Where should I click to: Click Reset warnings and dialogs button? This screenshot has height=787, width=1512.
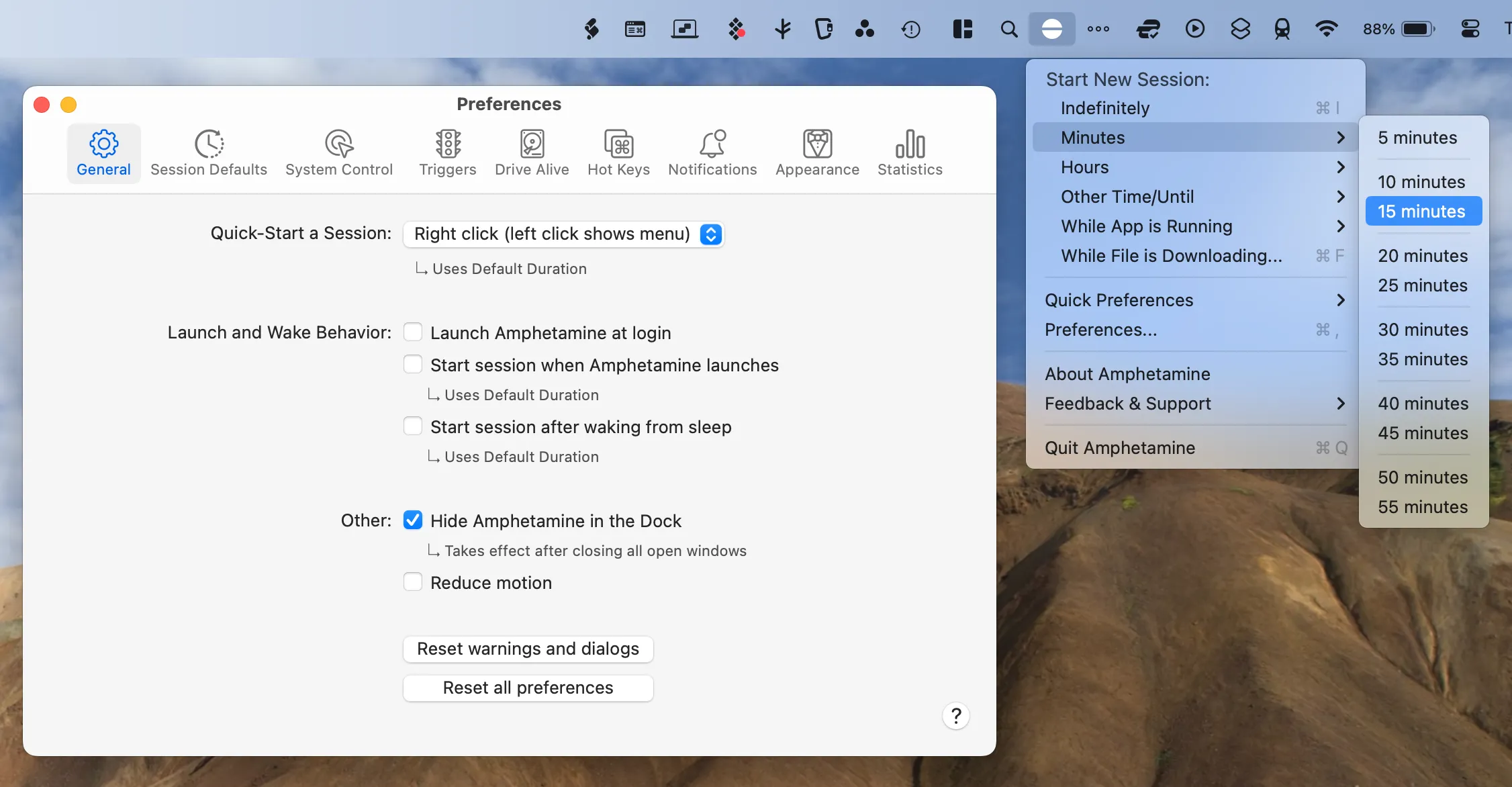pyautogui.click(x=528, y=649)
